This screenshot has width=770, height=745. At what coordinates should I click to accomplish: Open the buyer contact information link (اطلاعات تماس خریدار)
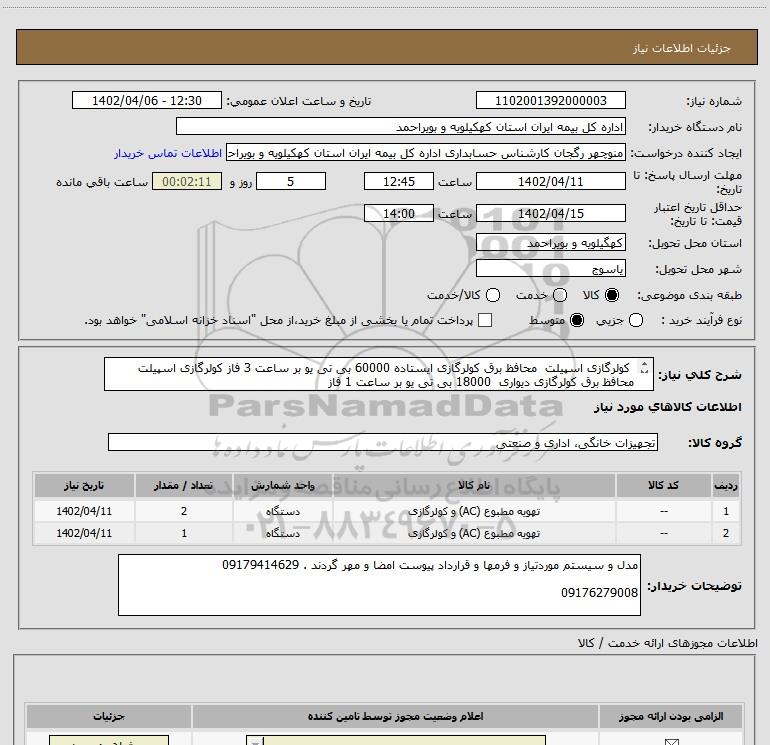(168, 153)
